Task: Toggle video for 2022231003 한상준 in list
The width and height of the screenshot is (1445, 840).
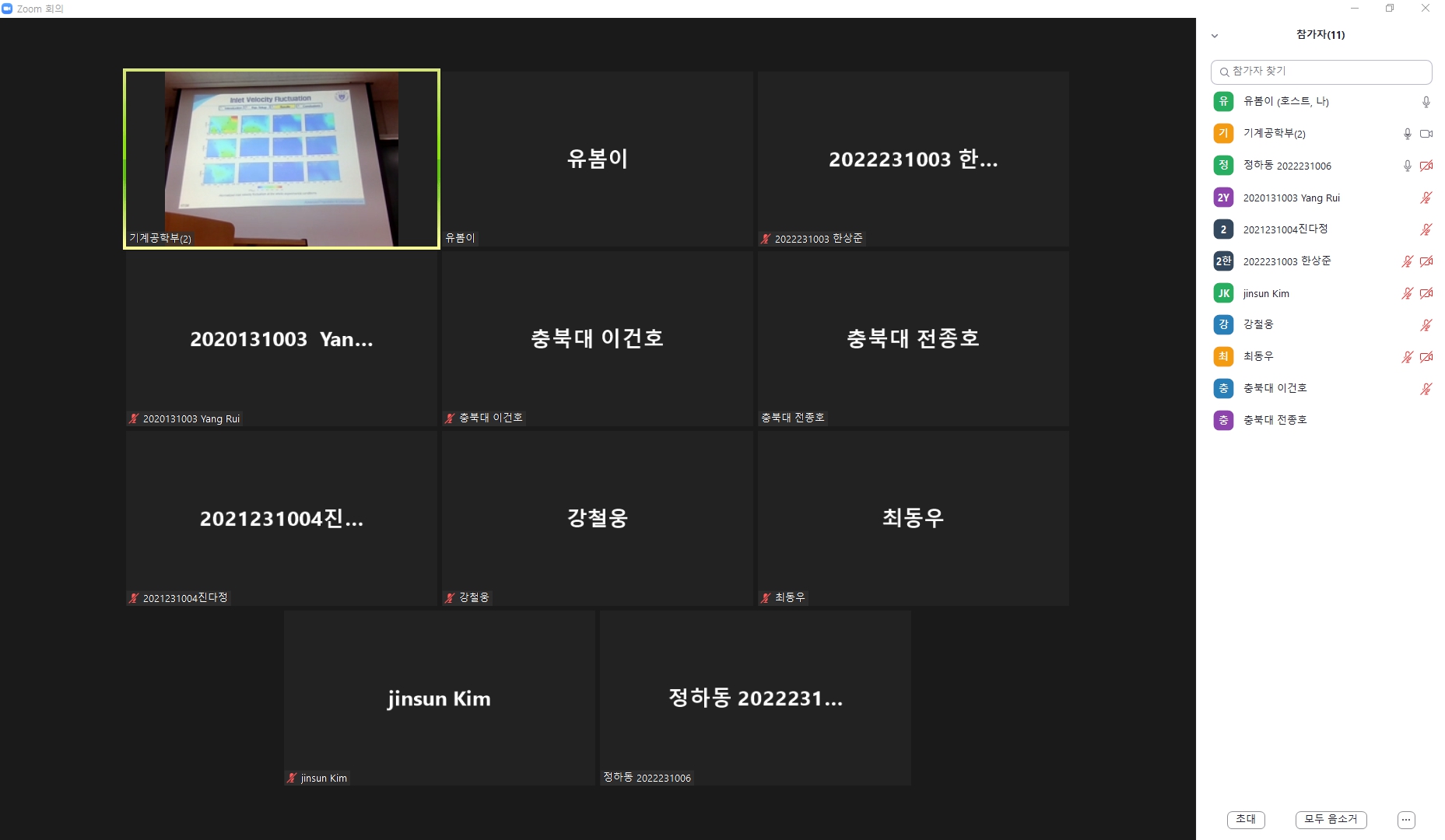Action: tap(1426, 261)
